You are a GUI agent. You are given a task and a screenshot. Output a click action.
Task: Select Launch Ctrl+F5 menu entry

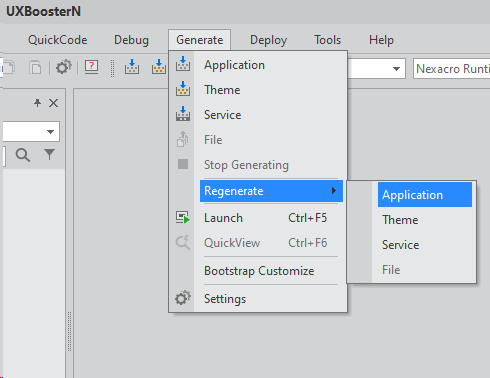pos(258,218)
